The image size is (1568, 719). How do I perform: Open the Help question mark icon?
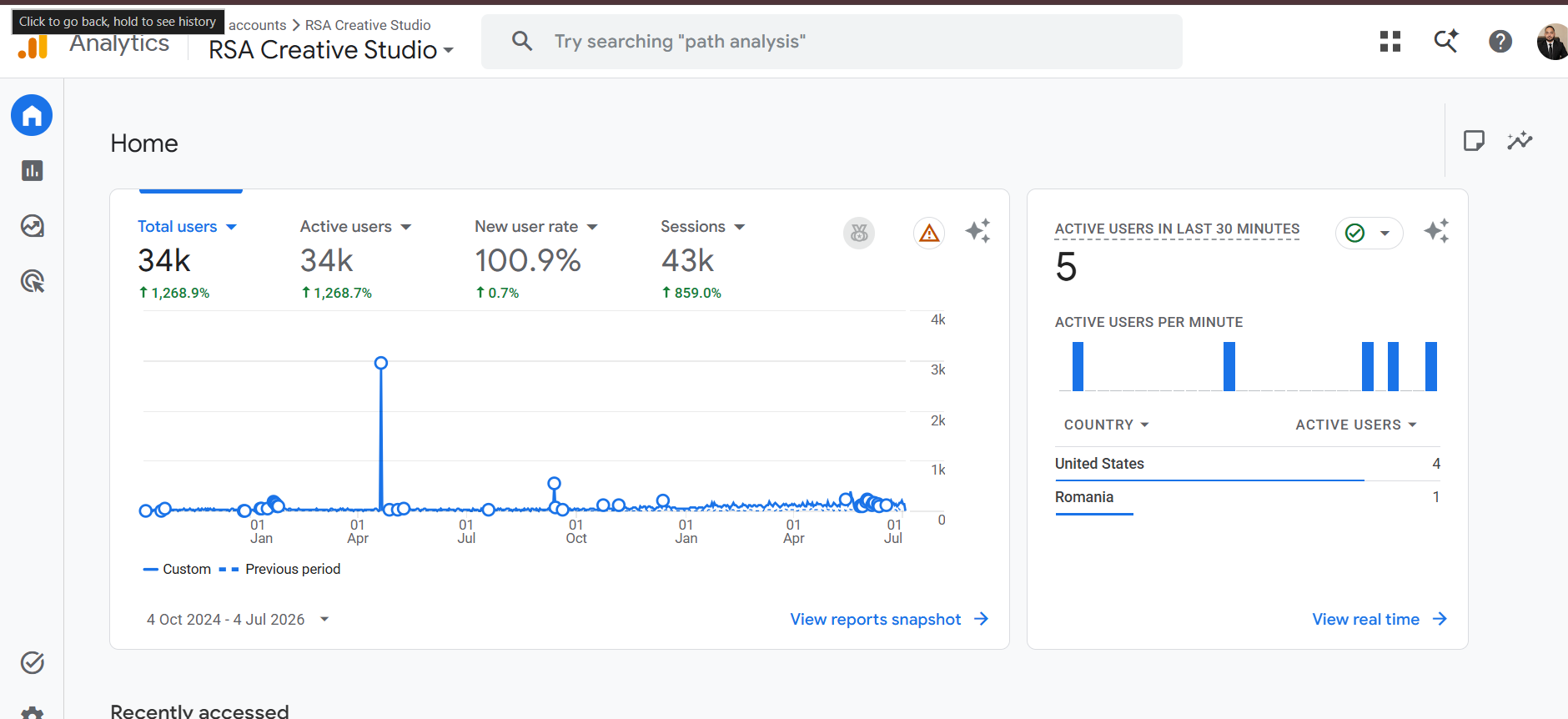coord(1500,42)
